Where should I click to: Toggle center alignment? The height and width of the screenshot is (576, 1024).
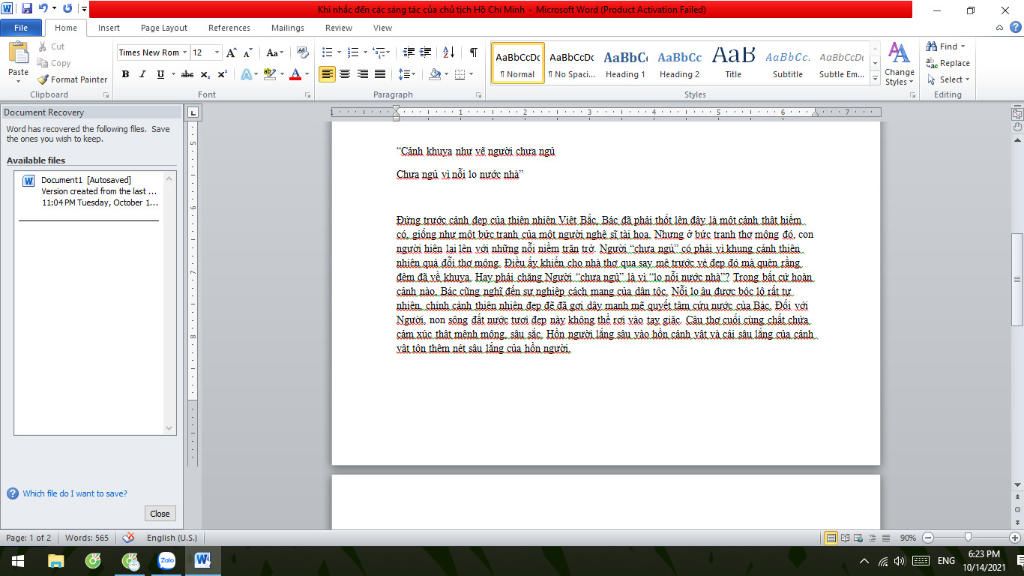tap(345, 74)
